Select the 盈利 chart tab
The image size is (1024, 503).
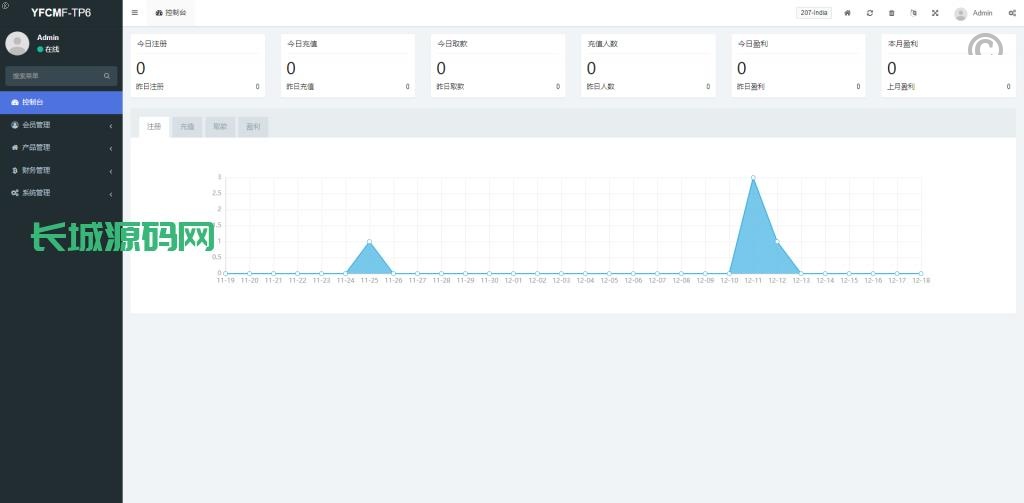[253, 127]
